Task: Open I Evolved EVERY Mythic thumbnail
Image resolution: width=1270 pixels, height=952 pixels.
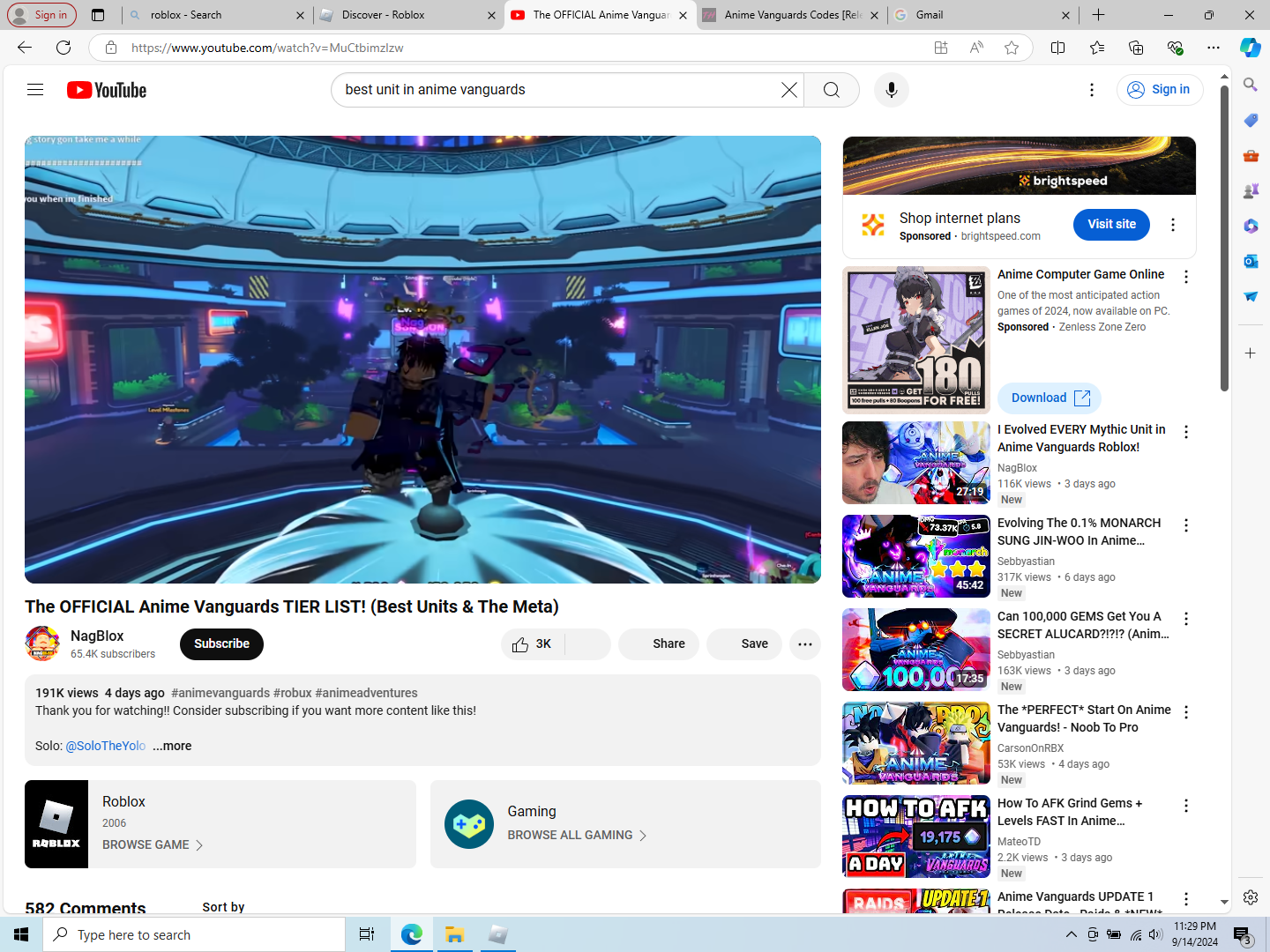Action: coord(916,463)
